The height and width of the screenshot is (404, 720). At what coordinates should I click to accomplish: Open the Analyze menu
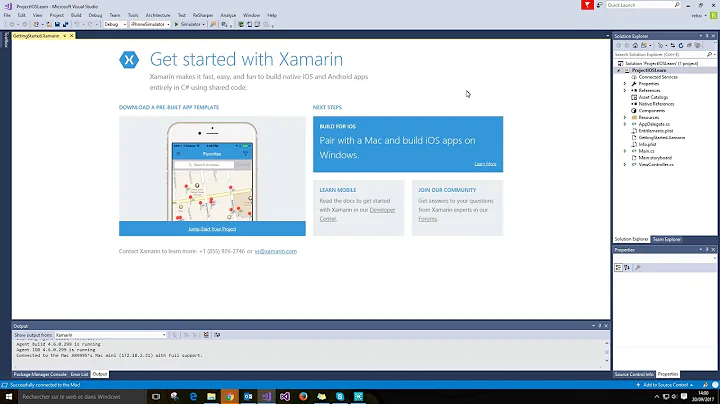point(228,15)
